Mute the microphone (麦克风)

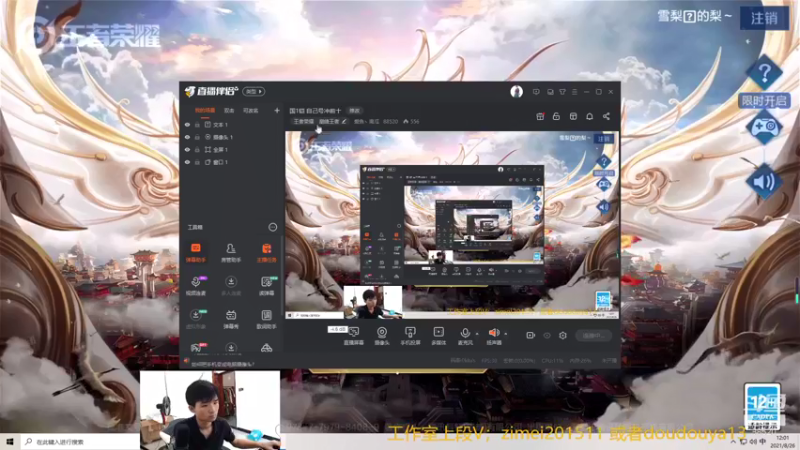465,336
